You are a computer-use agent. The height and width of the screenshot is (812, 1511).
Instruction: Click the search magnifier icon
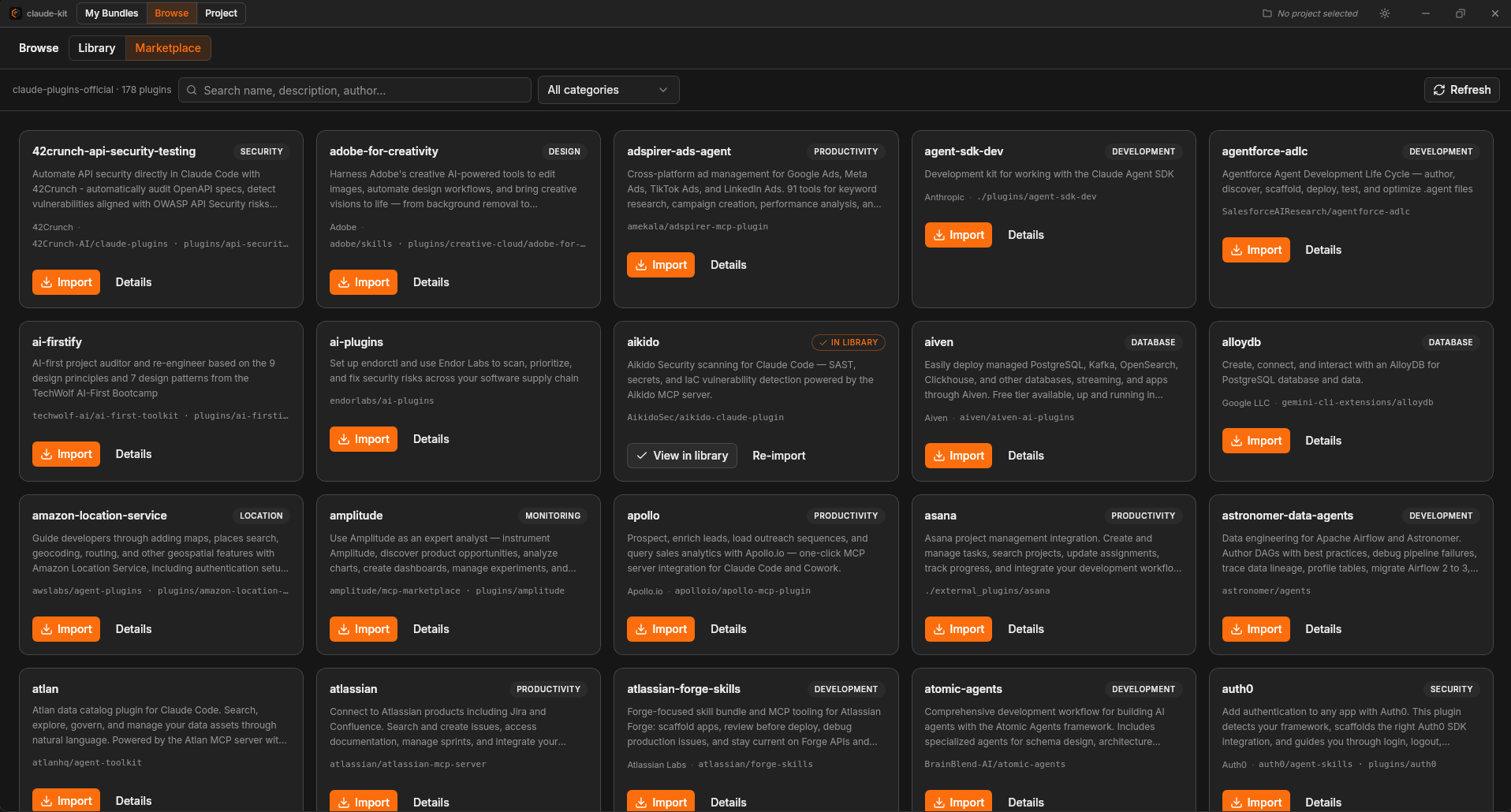(192, 90)
